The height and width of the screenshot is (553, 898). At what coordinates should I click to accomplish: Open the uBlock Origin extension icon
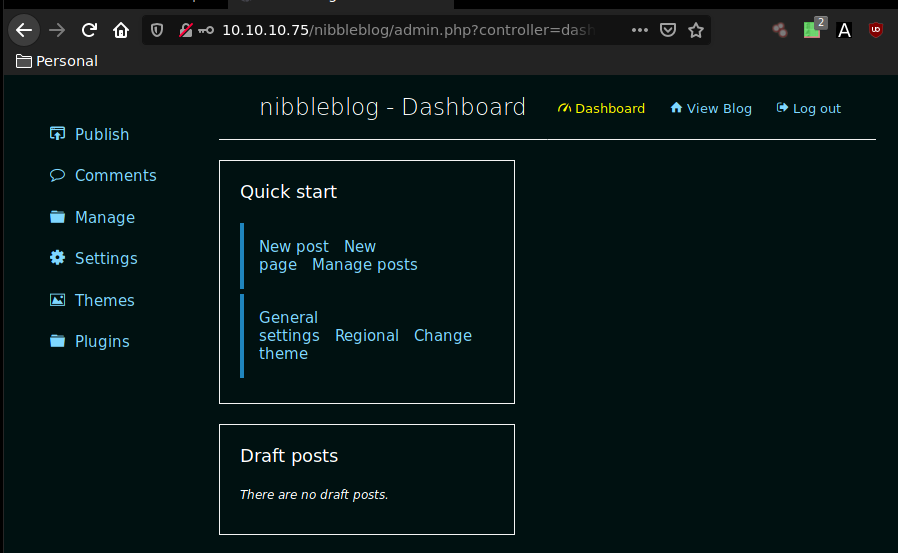(876, 30)
